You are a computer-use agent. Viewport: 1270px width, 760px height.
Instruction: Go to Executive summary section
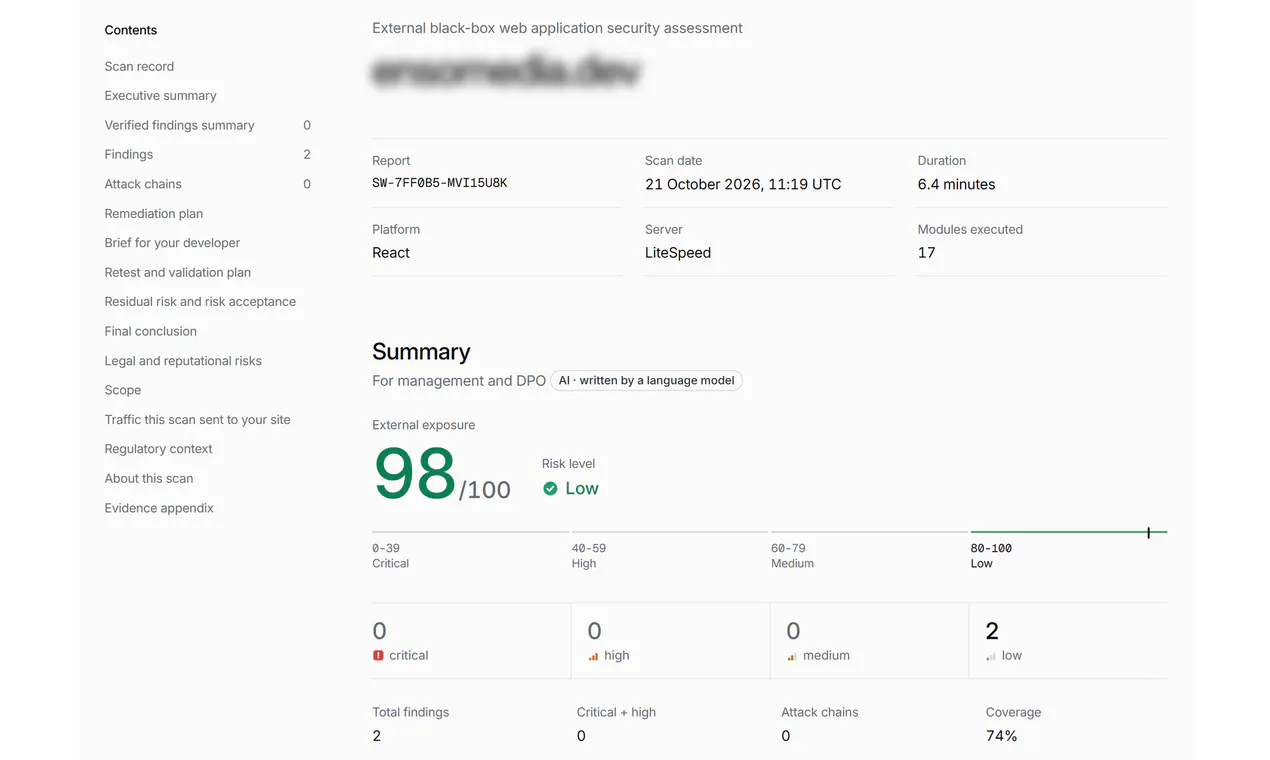pyautogui.click(x=160, y=96)
